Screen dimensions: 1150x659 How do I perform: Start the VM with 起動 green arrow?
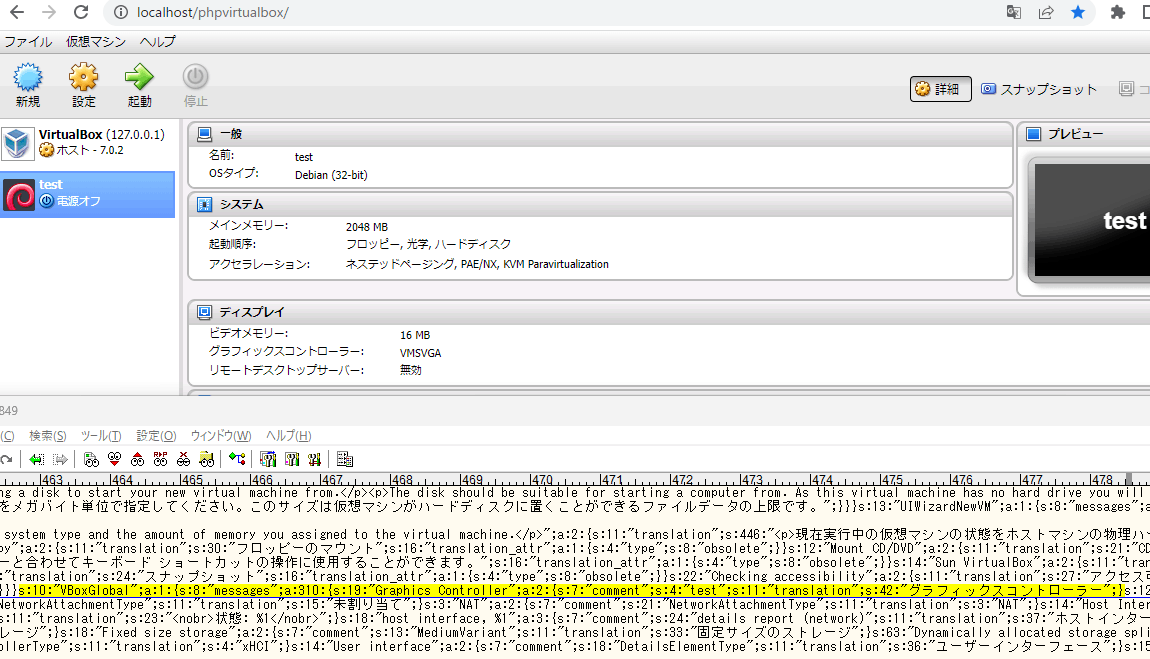point(139,77)
